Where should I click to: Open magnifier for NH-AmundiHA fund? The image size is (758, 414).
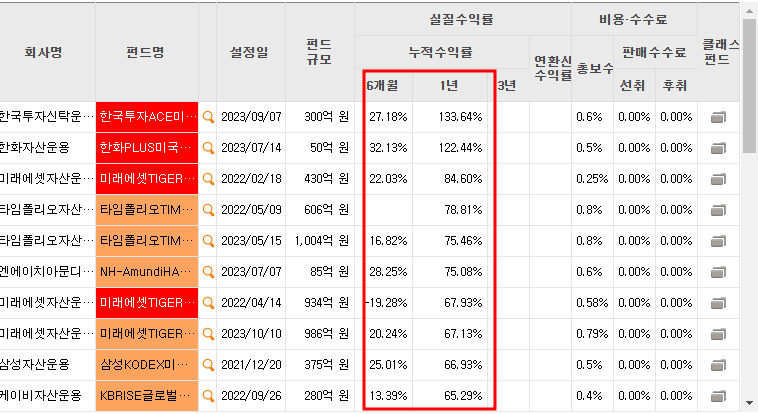(208, 272)
